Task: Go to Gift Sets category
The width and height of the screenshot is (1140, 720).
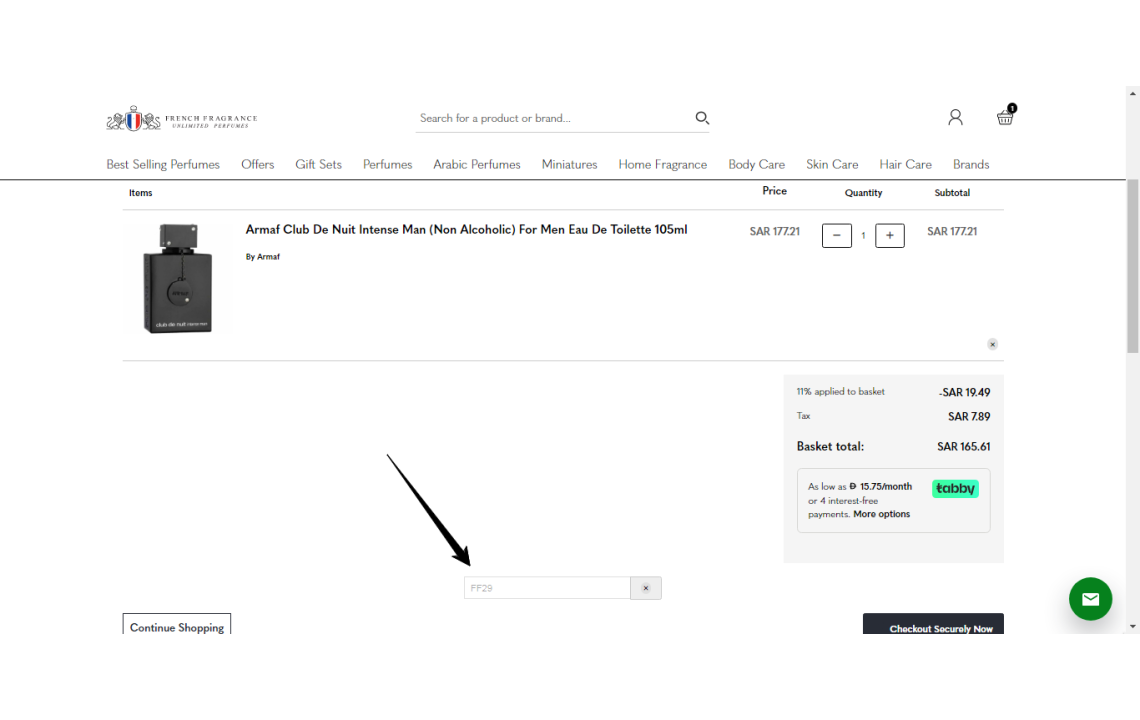Action: (318, 164)
